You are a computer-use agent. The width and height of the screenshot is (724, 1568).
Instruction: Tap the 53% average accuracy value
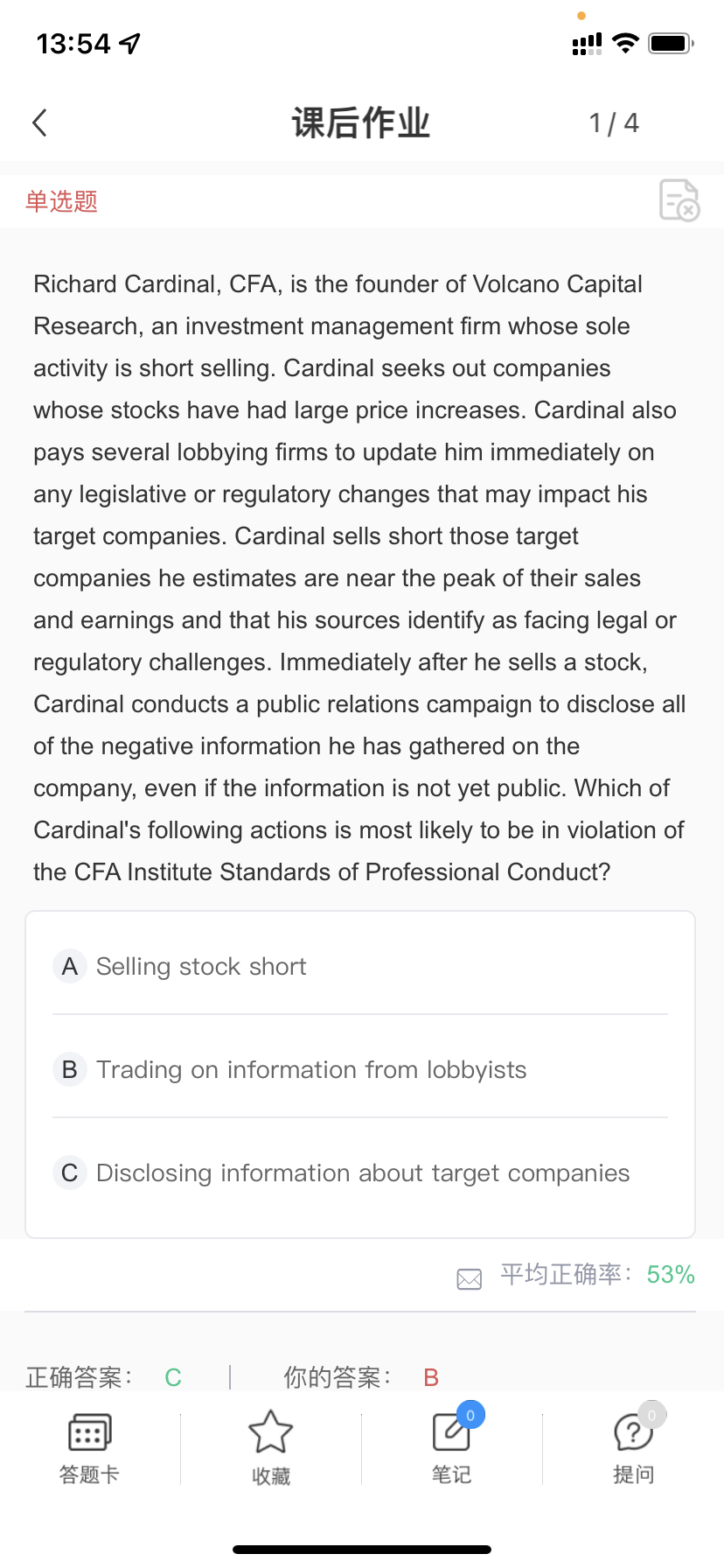(671, 1275)
